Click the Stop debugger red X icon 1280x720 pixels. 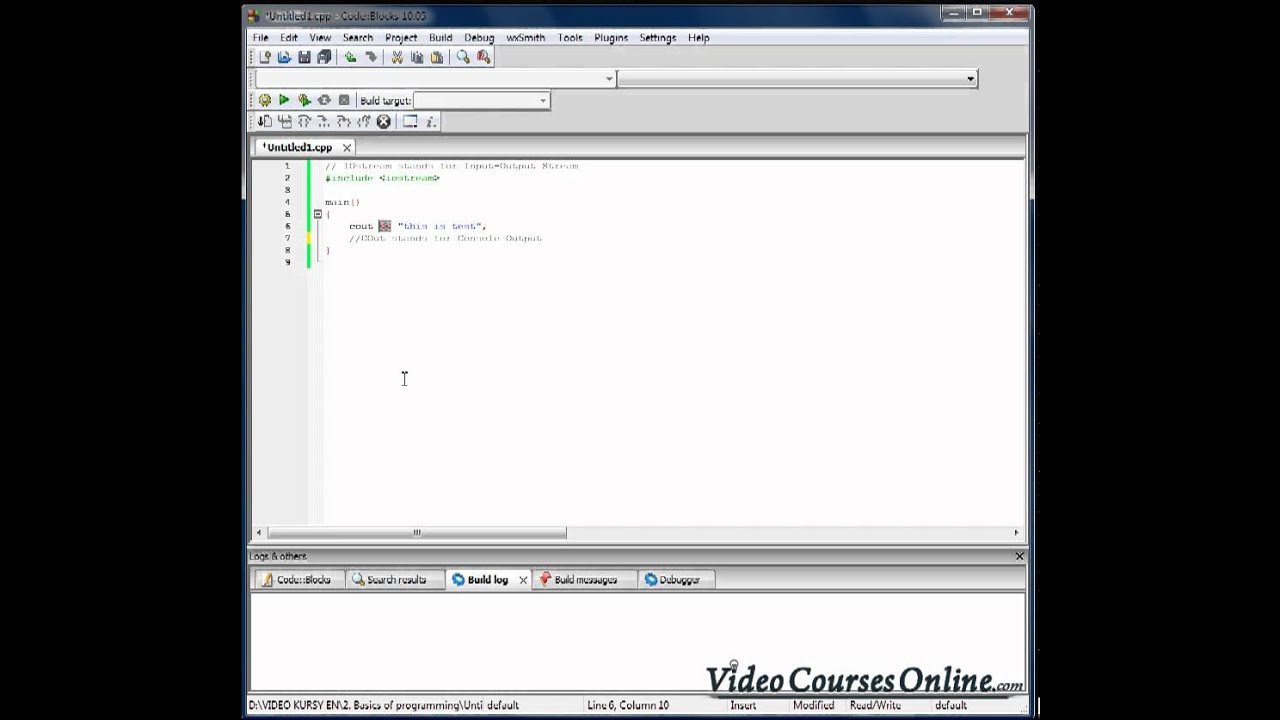[383, 122]
